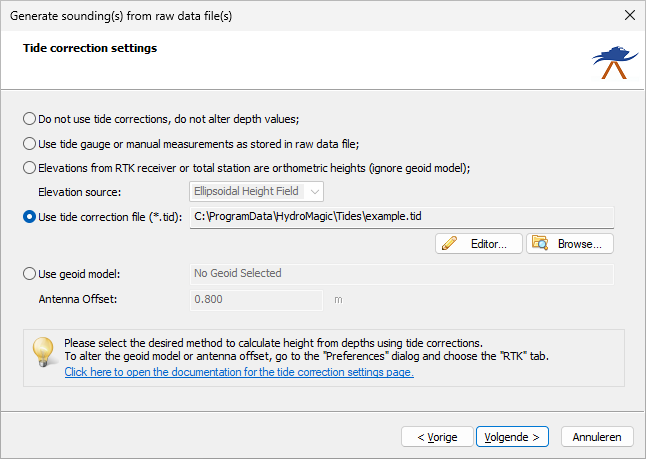
Task: Go back with the Vorige button
Action: [437, 437]
